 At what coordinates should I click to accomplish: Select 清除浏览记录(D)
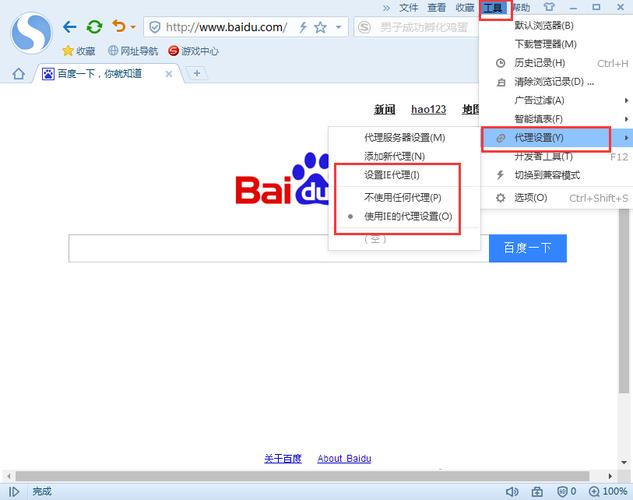coord(554,82)
